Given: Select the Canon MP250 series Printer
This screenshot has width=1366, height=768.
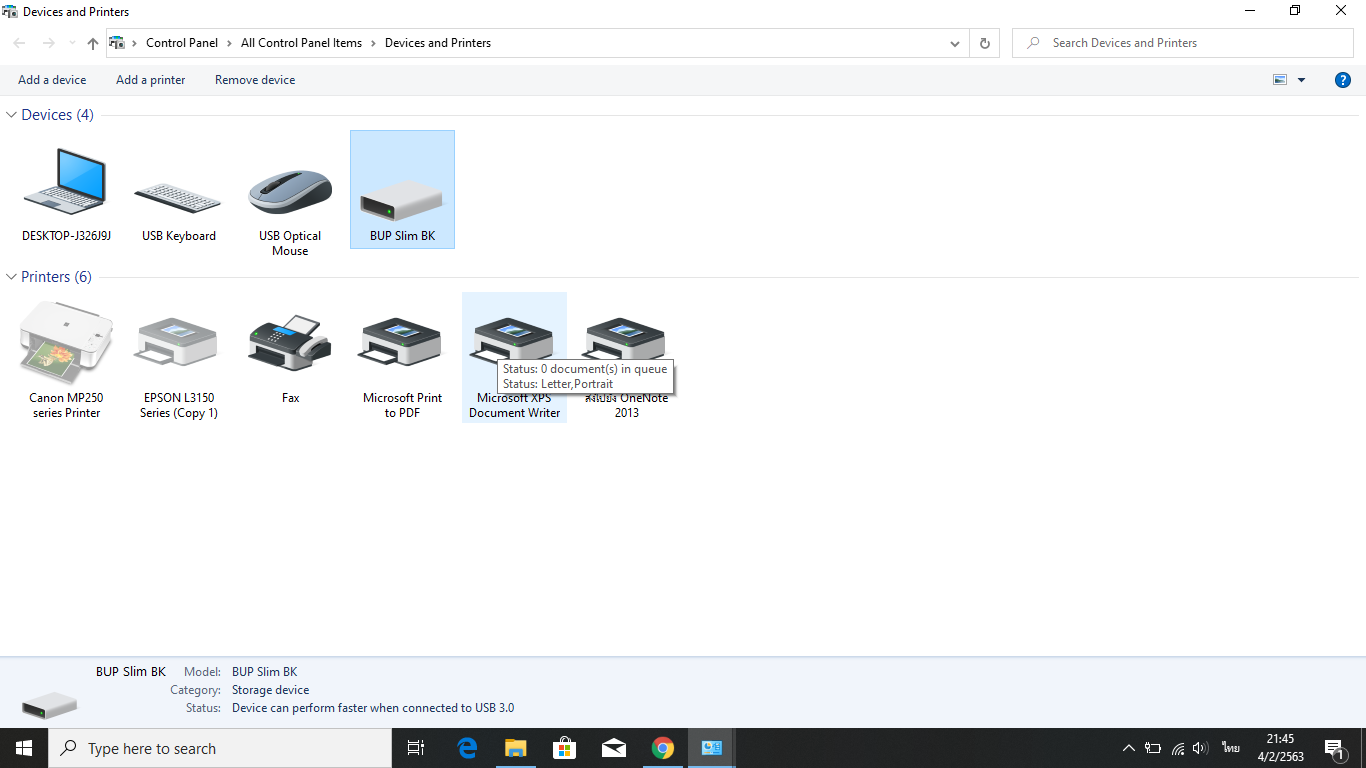Looking at the screenshot, I should click(66, 357).
